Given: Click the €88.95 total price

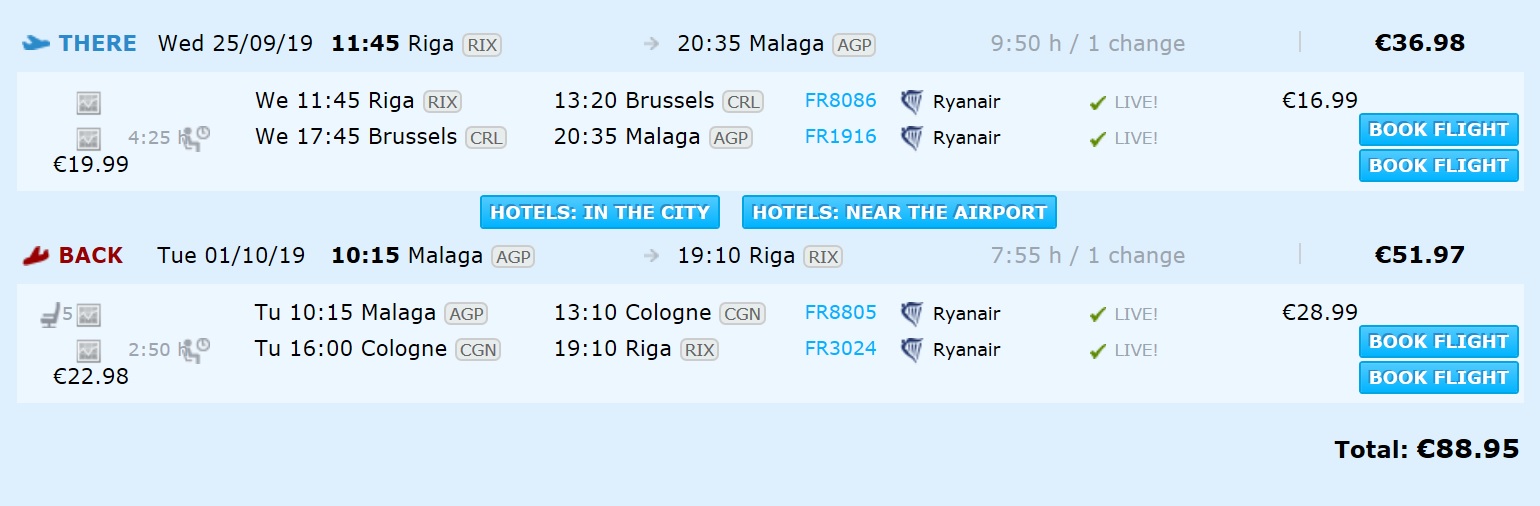Looking at the screenshot, I should pos(1467,449).
